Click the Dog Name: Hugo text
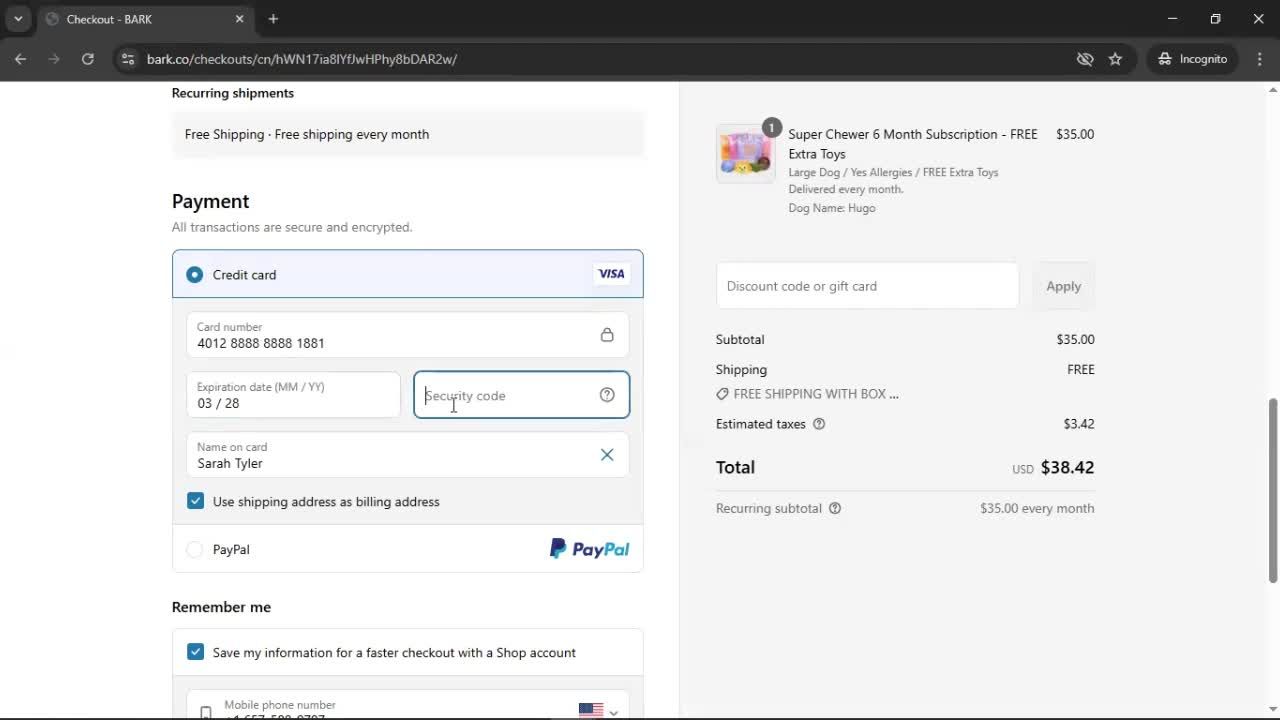This screenshot has width=1280, height=720. coord(832,208)
